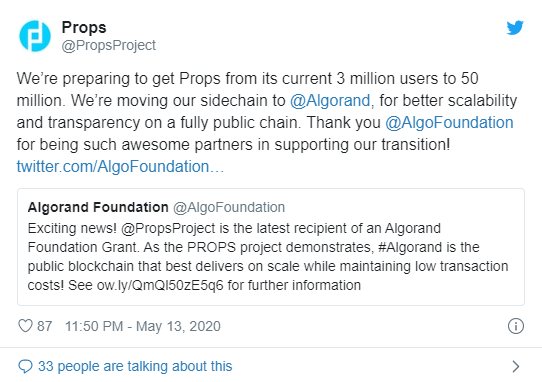The width and height of the screenshot is (542, 382).
Task: Visit the @PropsProject handle
Action: 109,46
